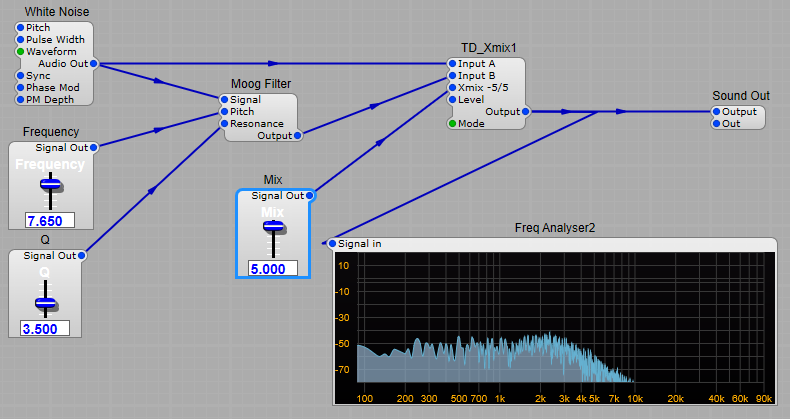Image resolution: width=790 pixels, height=419 pixels.
Task: Click the Mix slider handle
Action: 273,226
